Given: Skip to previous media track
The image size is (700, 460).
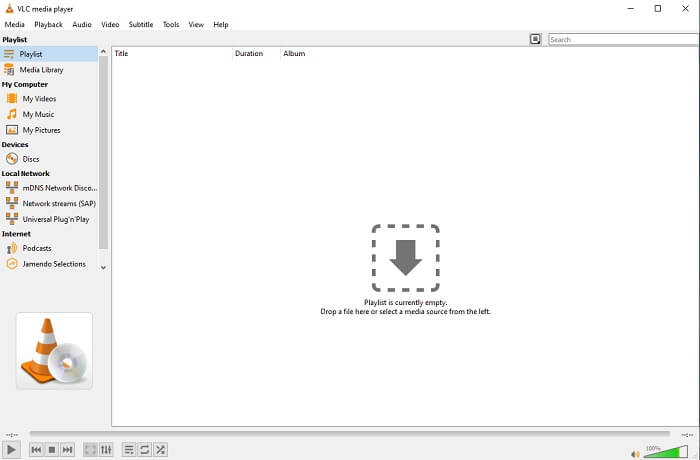Looking at the screenshot, I should pyautogui.click(x=36, y=450).
